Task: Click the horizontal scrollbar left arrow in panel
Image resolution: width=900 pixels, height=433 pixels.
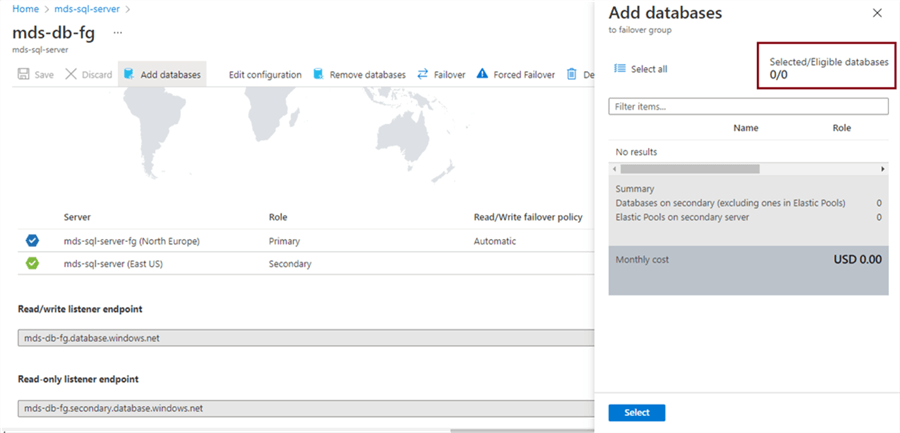Action: pos(614,169)
